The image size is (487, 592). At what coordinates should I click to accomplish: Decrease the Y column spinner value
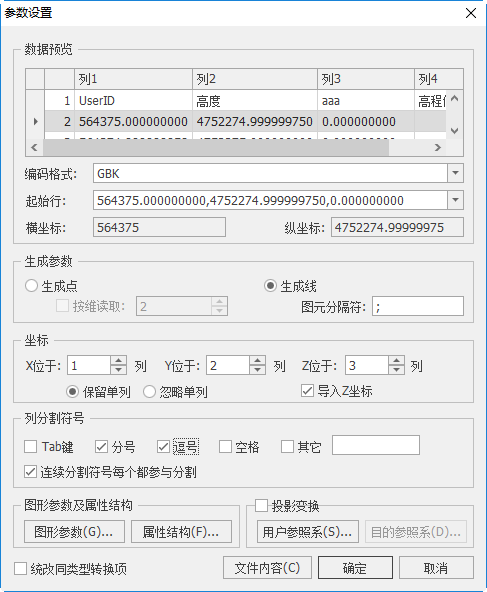coord(257,370)
